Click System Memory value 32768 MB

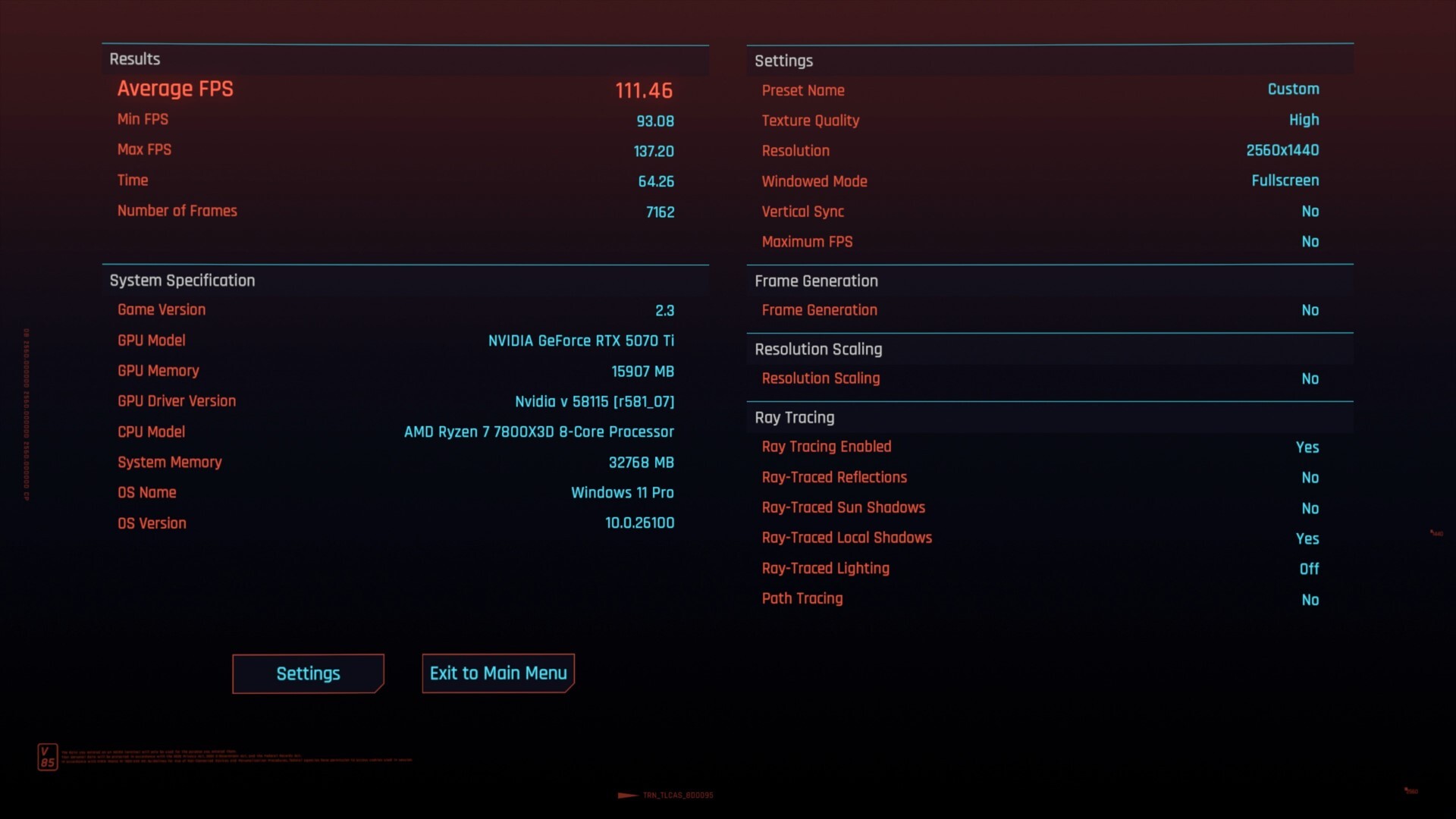(641, 463)
